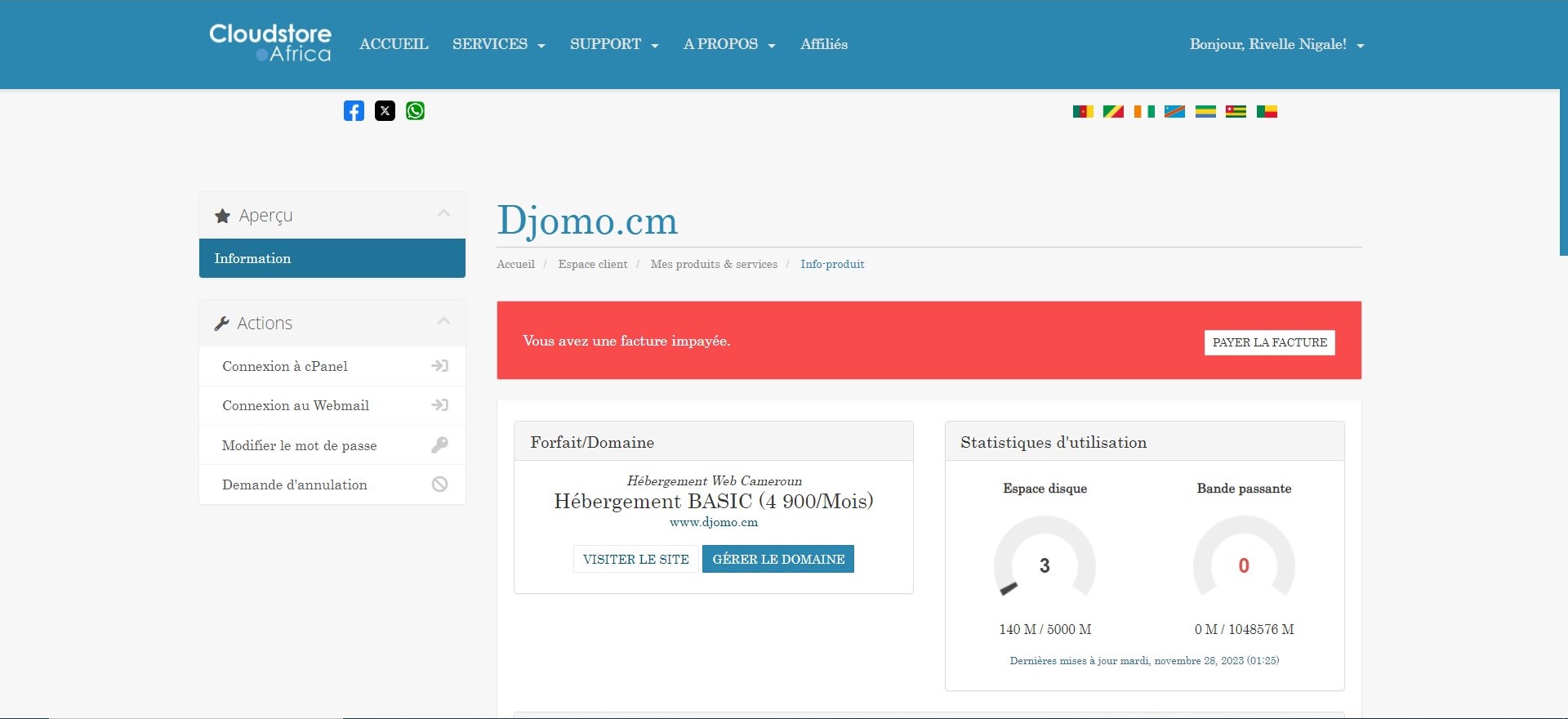Screen dimensions: 1568x719
Task: Click the Forfait/Domaine panel header
Action: click(714, 442)
